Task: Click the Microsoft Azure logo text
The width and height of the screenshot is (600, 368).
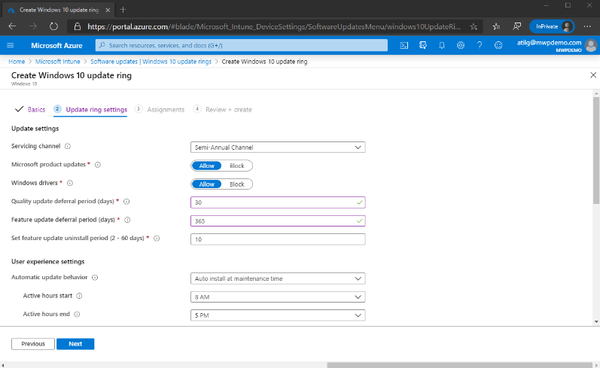Action: pos(57,46)
